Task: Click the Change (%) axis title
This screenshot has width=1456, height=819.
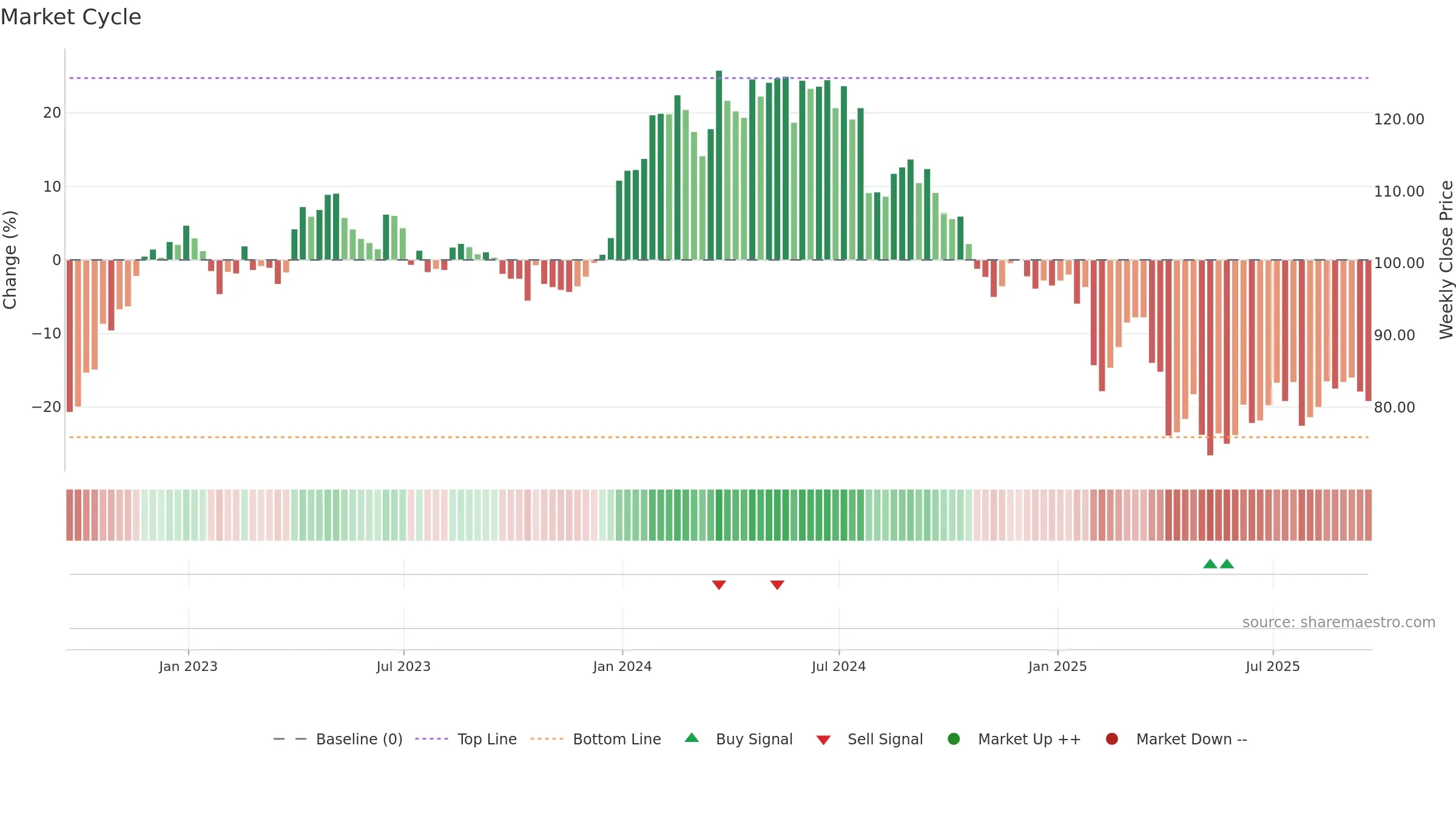Action: (10, 260)
